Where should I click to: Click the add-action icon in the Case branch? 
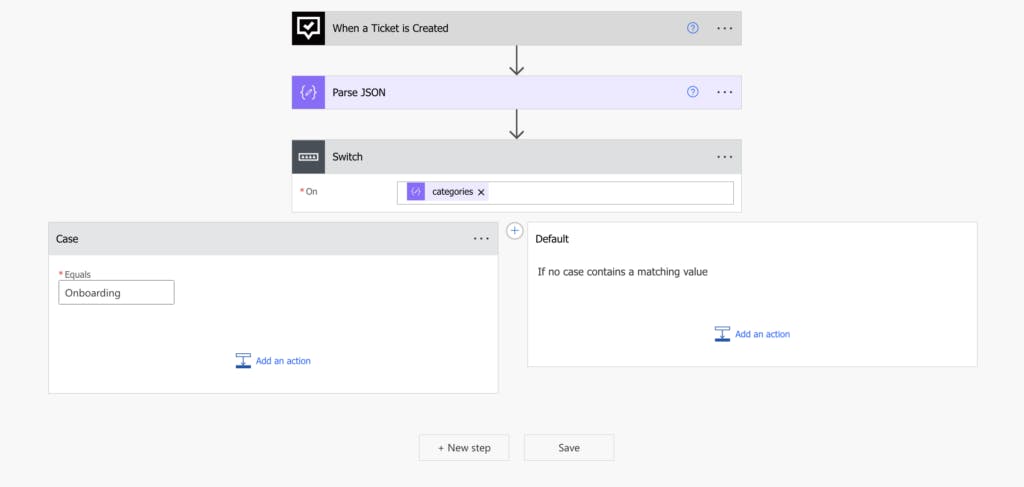pyautogui.click(x=242, y=361)
